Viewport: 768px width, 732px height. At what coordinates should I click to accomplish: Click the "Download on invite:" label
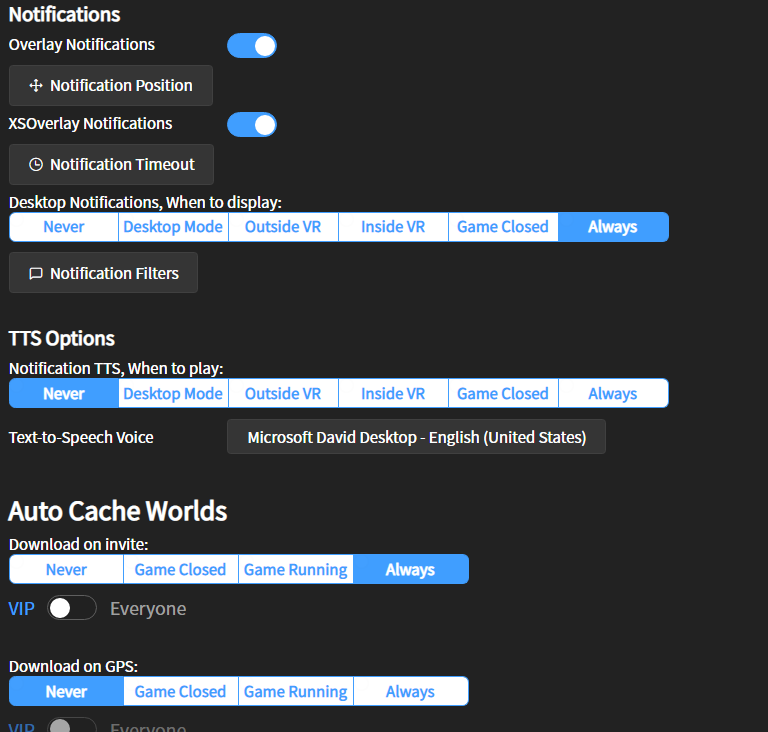point(79,544)
